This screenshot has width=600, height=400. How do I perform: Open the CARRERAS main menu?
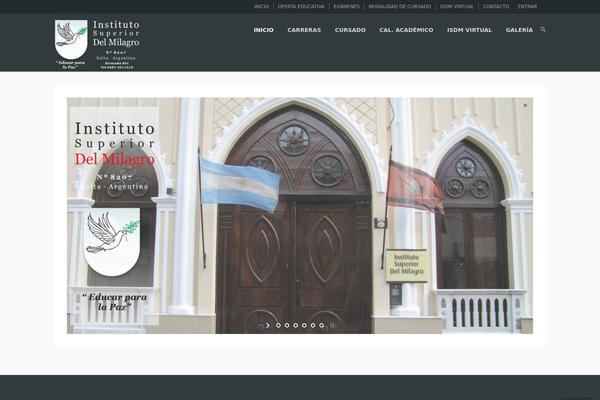(304, 30)
